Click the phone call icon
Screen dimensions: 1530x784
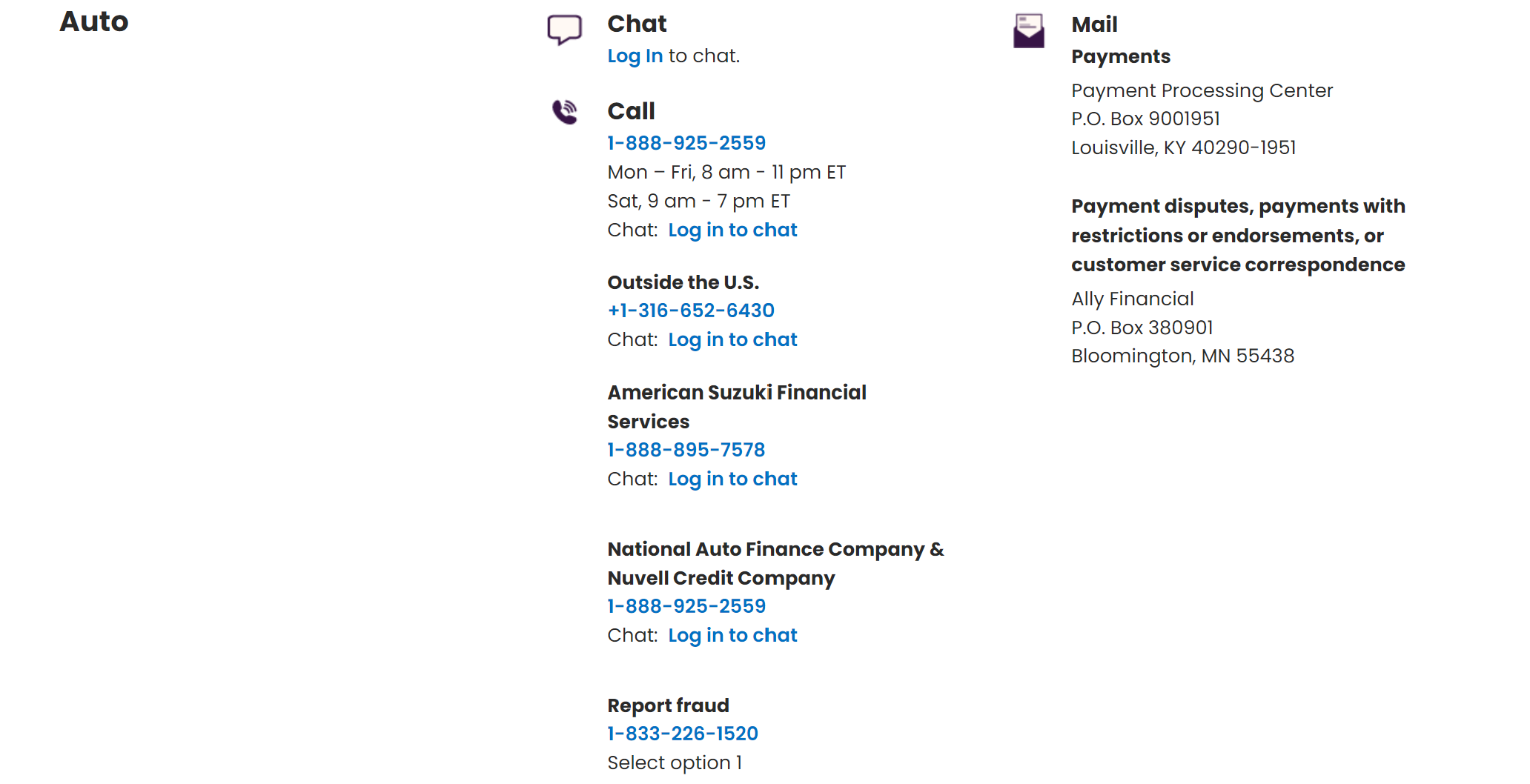pyautogui.click(x=565, y=112)
